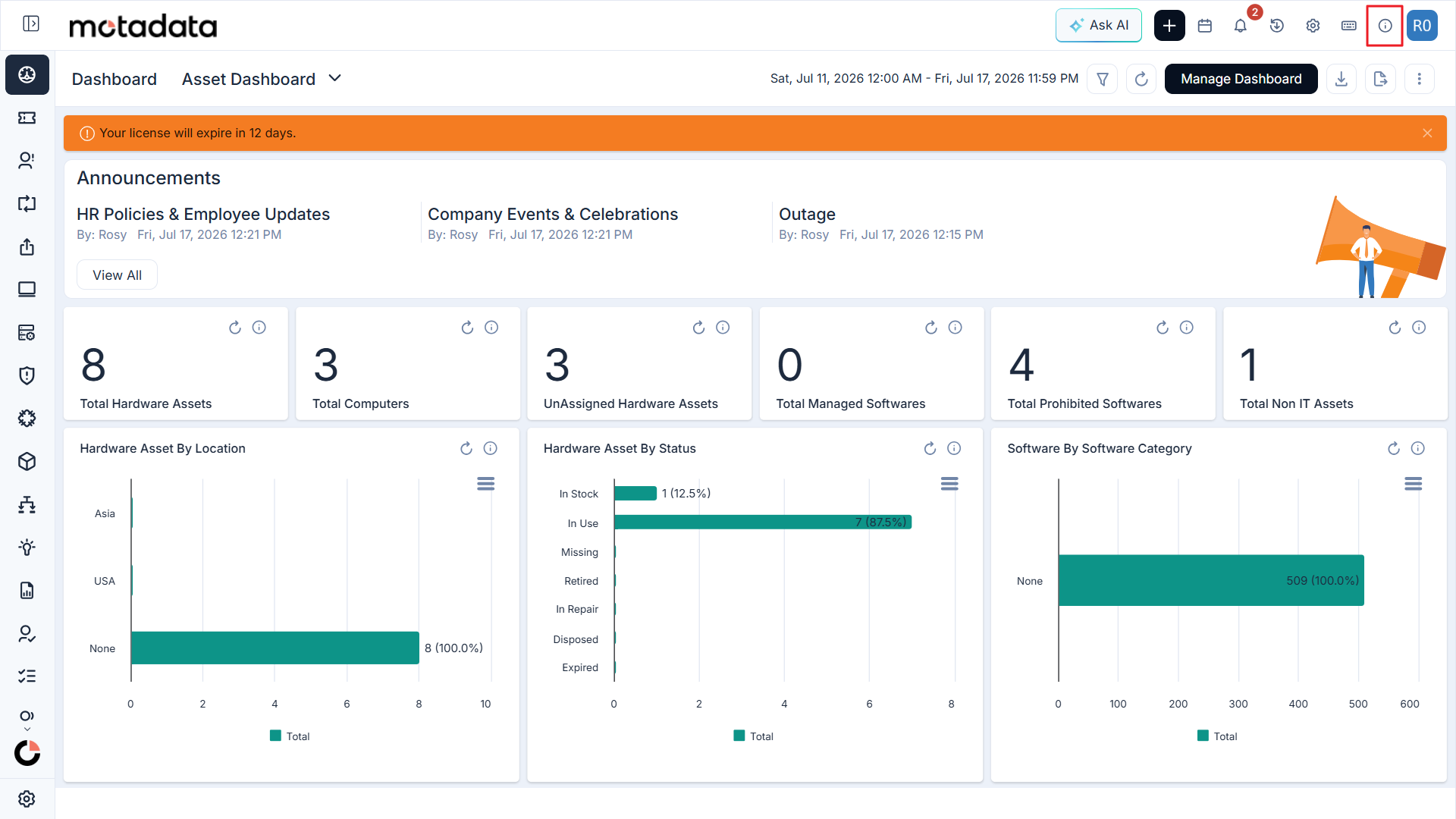The image size is (1456, 819).
Task: Click the Manage Dashboard button
Action: point(1241,79)
